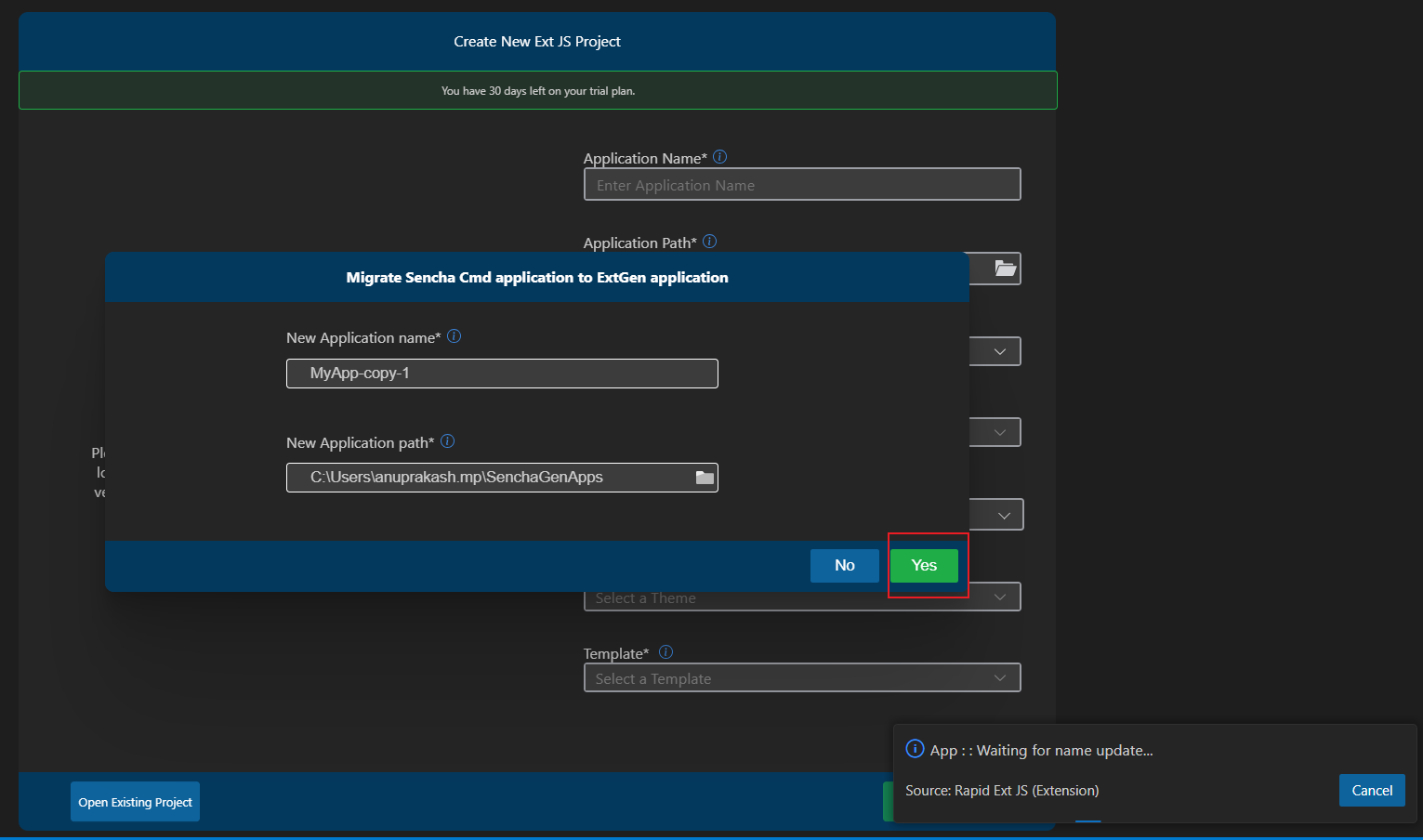Expand dropdown just below Application Path browse icon
The height and width of the screenshot is (840, 1423).
click(999, 351)
